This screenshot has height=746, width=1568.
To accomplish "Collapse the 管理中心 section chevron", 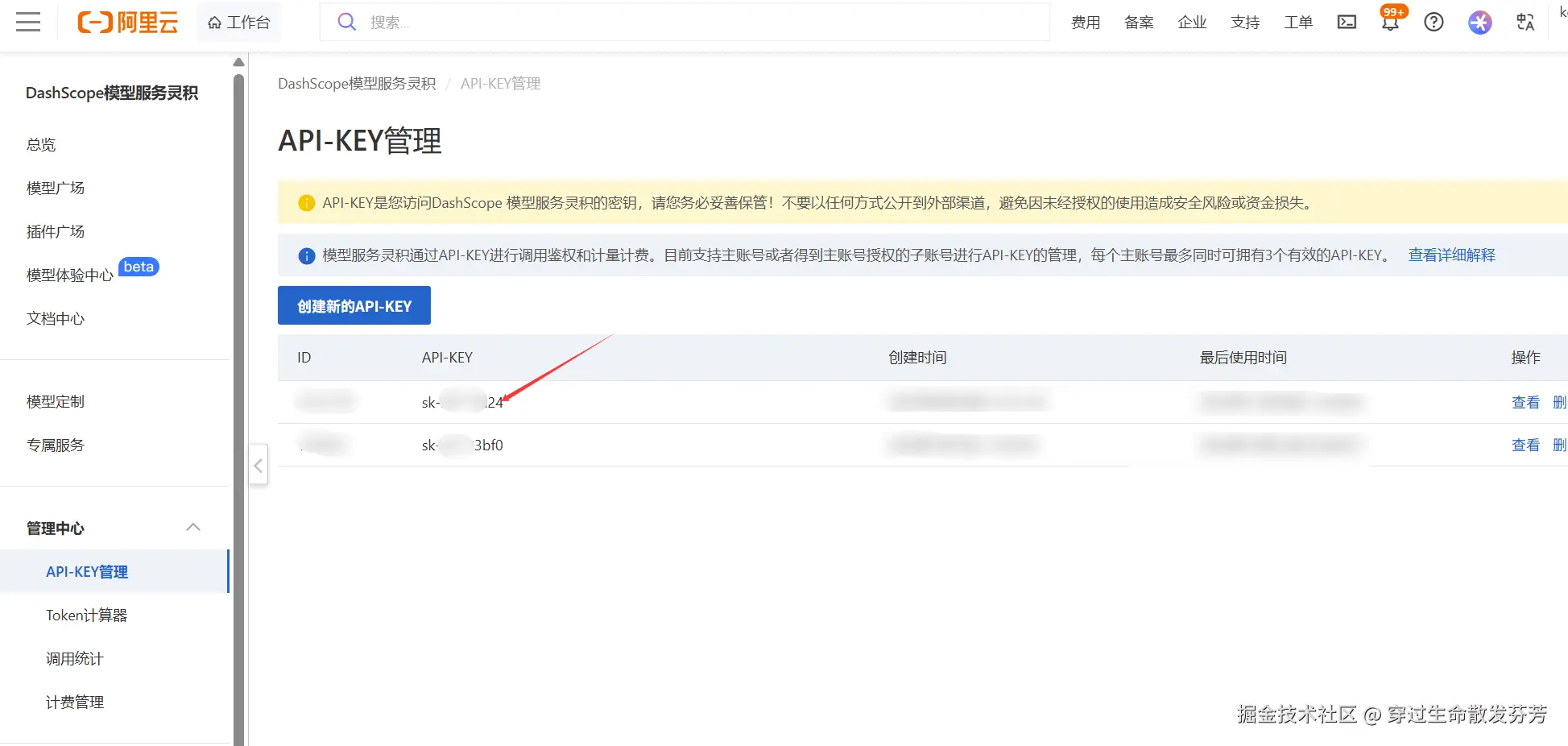I will click(193, 528).
